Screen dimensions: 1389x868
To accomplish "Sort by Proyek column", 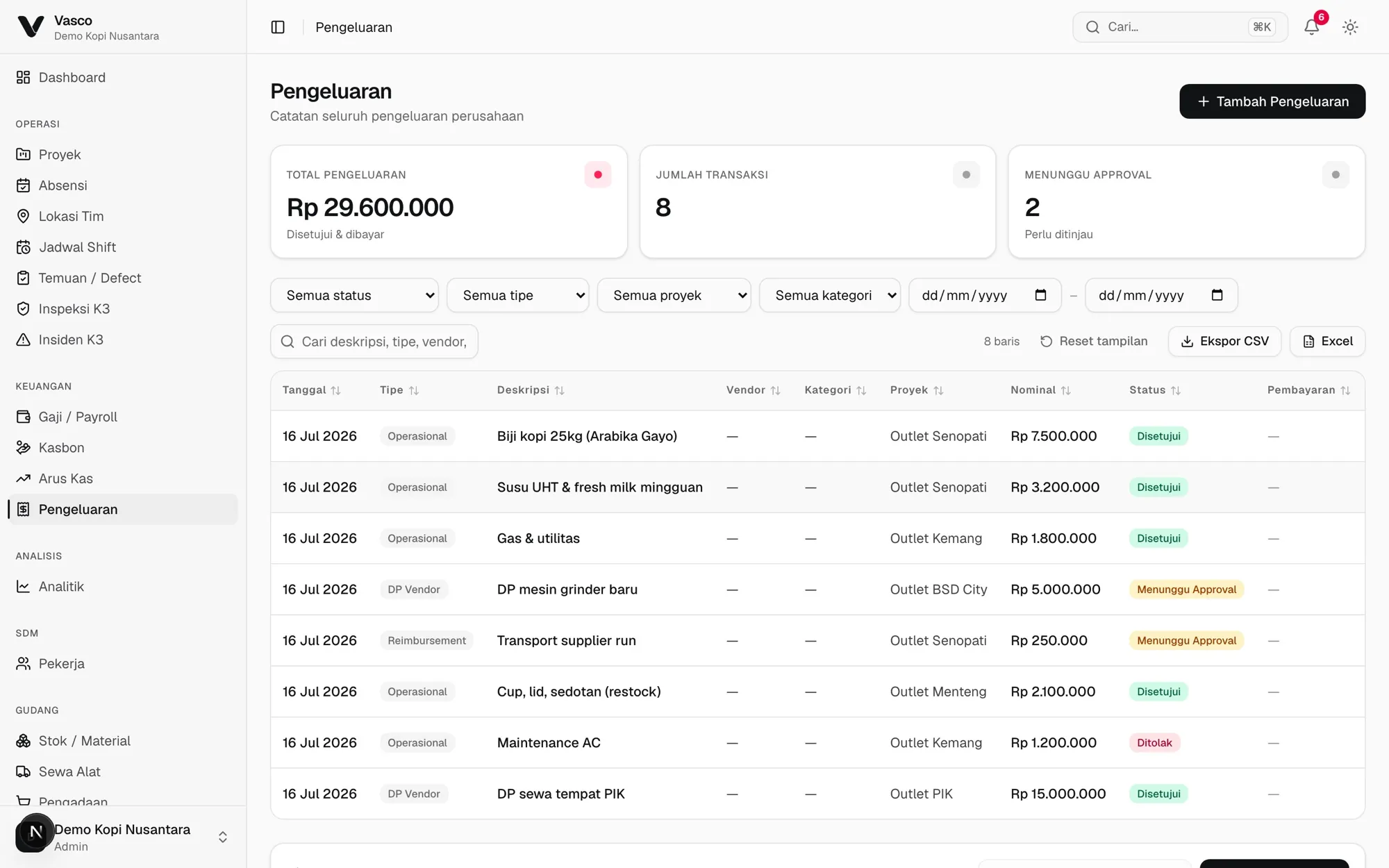I will 917,390.
